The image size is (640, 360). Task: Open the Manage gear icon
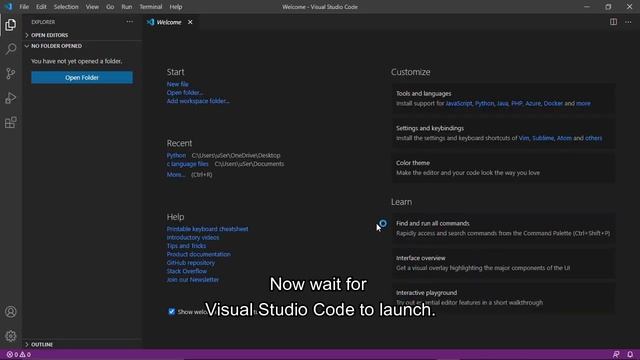(11, 336)
